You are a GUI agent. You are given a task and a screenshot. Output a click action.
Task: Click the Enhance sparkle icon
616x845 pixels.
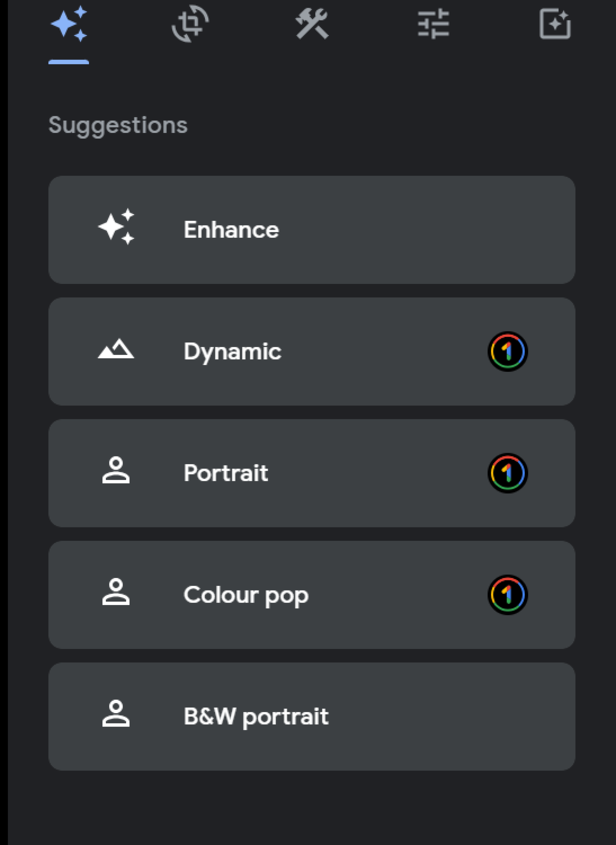coord(117,229)
